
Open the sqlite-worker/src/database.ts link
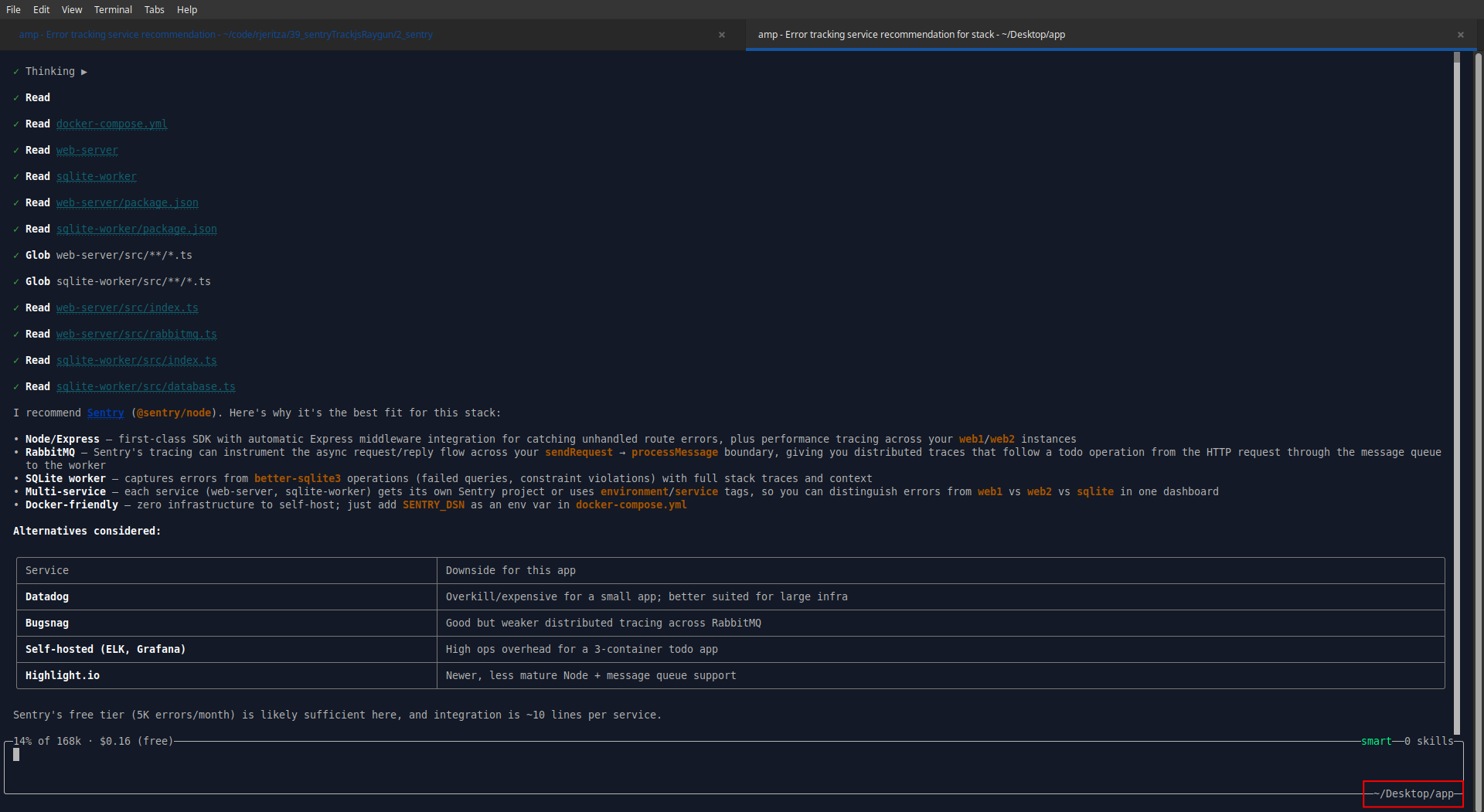145,386
